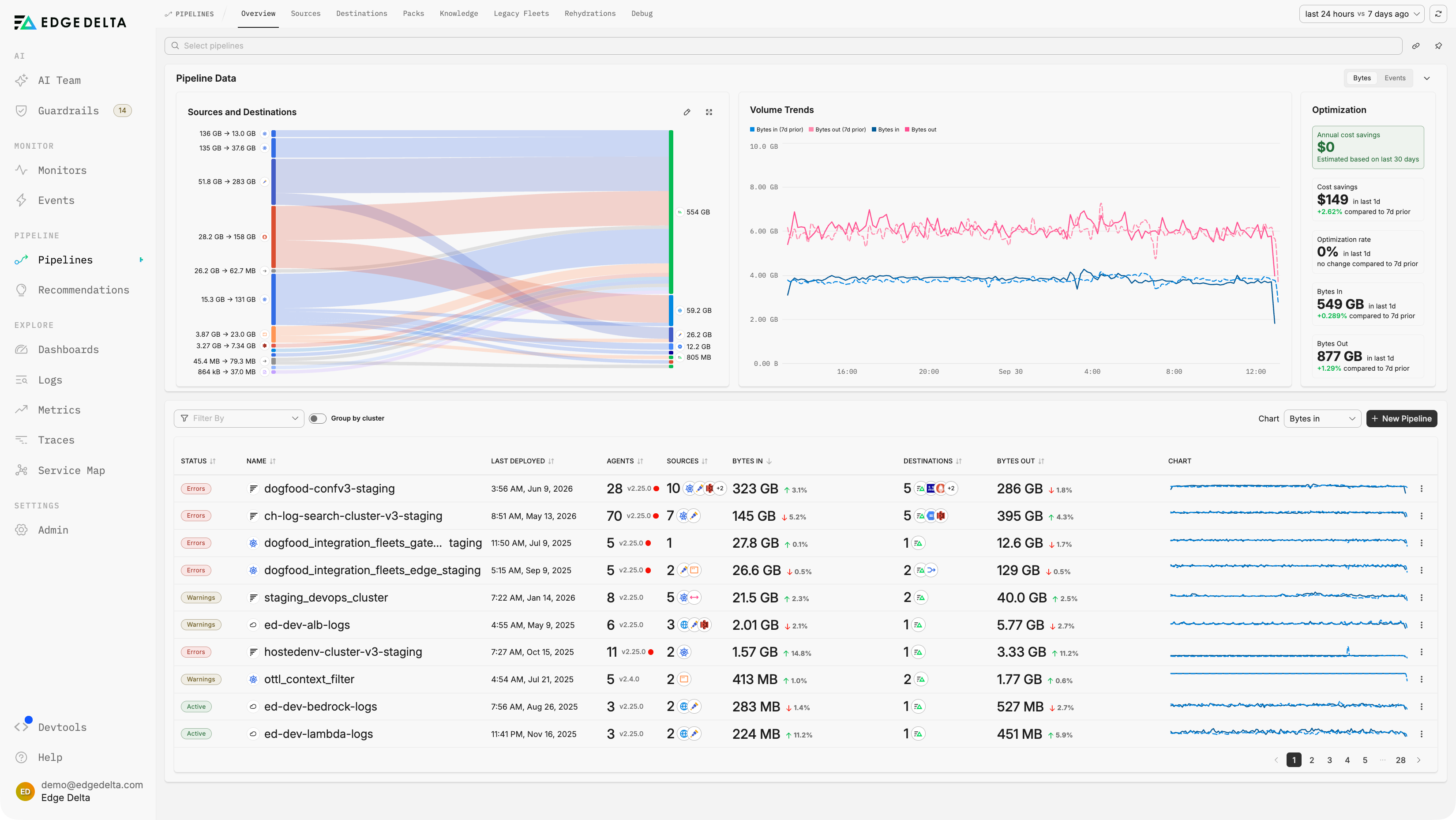Image resolution: width=1456 pixels, height=820 pixels.
Task: Click the Bytes in blue legend swatch
Action: (x=874, y=129)
